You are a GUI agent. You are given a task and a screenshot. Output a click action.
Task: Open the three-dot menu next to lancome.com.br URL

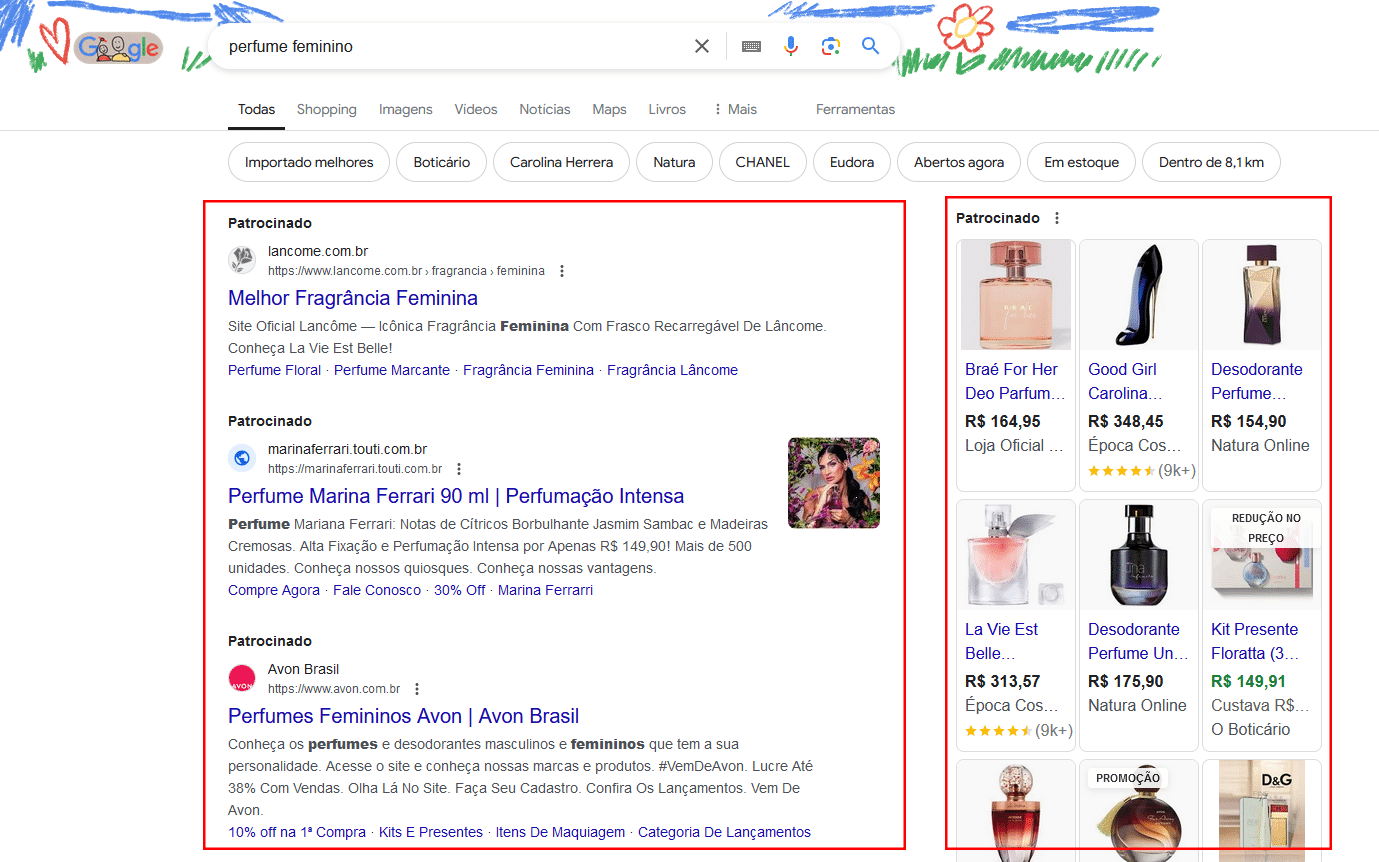562,271
